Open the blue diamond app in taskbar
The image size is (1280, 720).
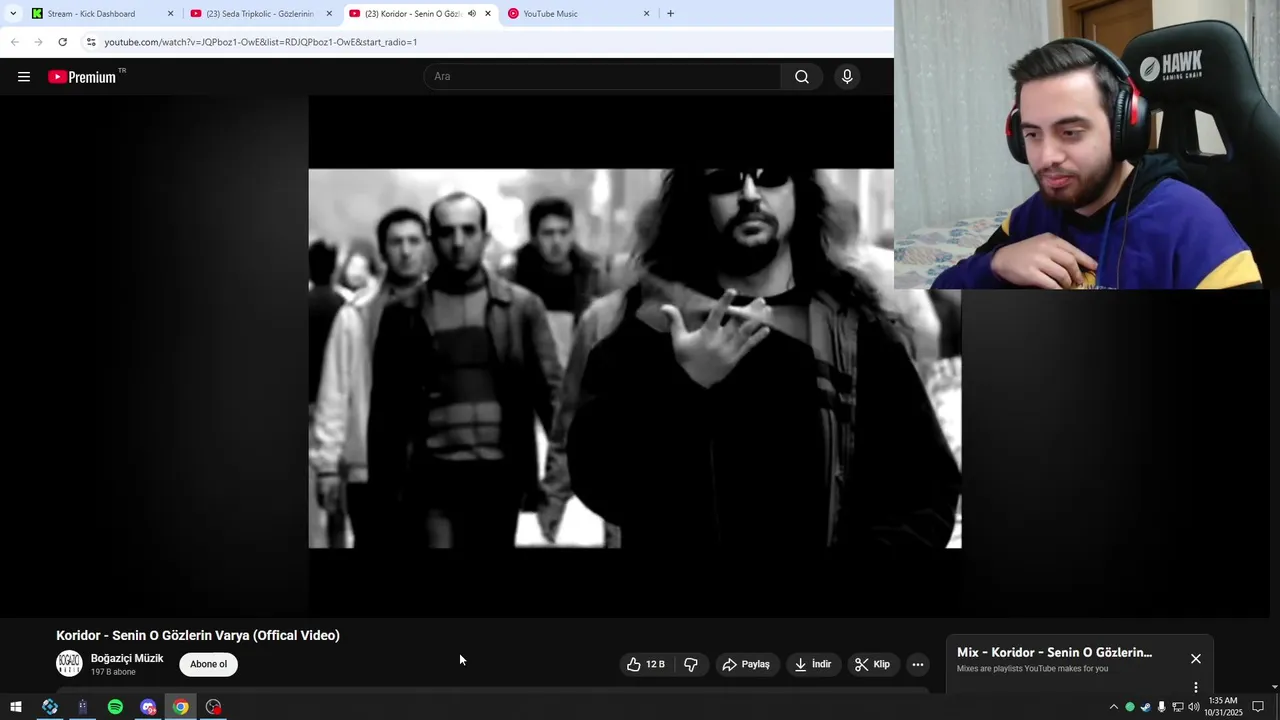[50, 707]
